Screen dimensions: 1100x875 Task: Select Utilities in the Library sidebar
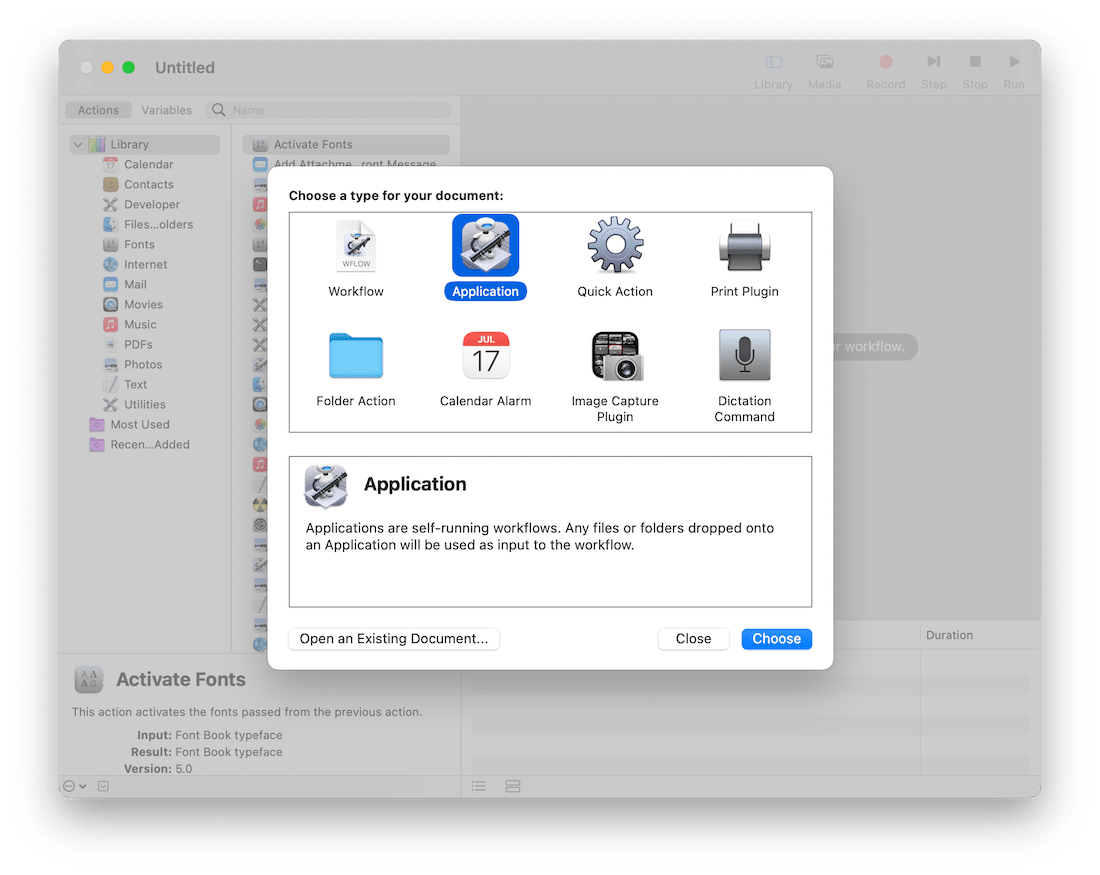pos(145,405)
